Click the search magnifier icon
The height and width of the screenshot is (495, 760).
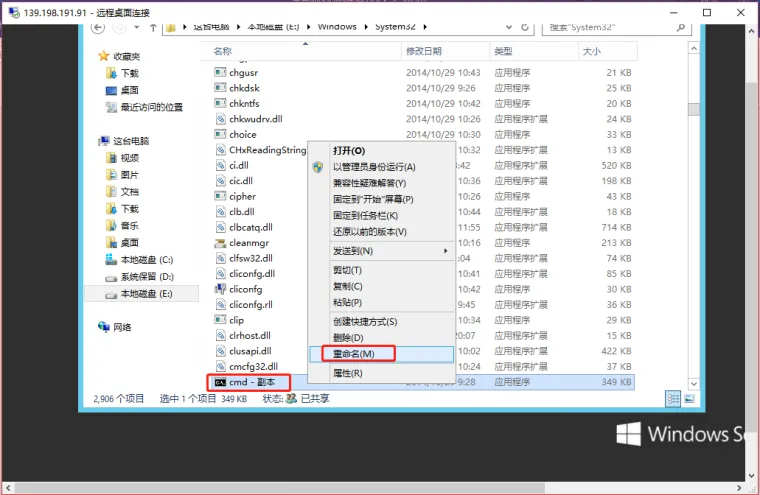[x=681, y=28]
